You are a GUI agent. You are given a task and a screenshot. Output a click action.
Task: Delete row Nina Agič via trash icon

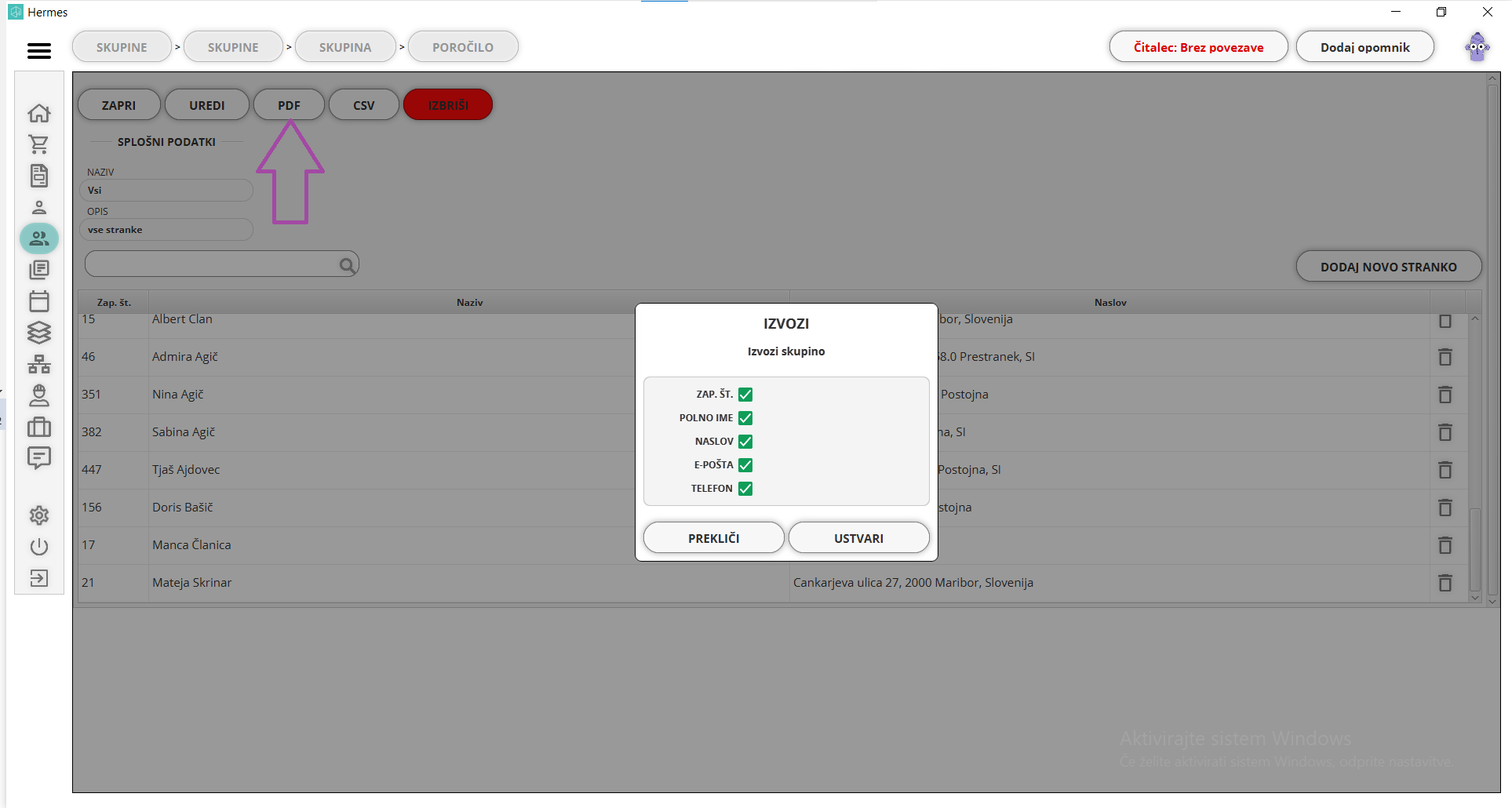coord(1445,395)
